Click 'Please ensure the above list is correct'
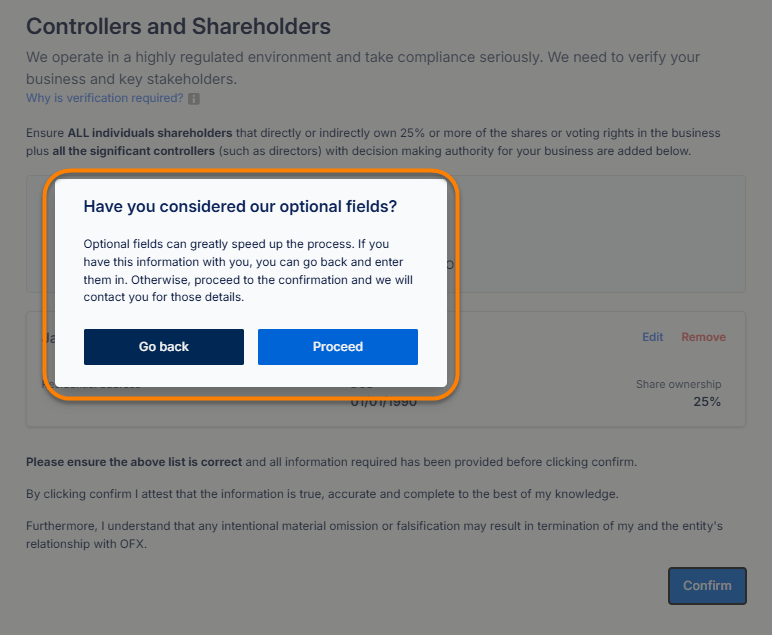Image resolution: width=772 pixels, height=635 pixels. coord(134,462)
